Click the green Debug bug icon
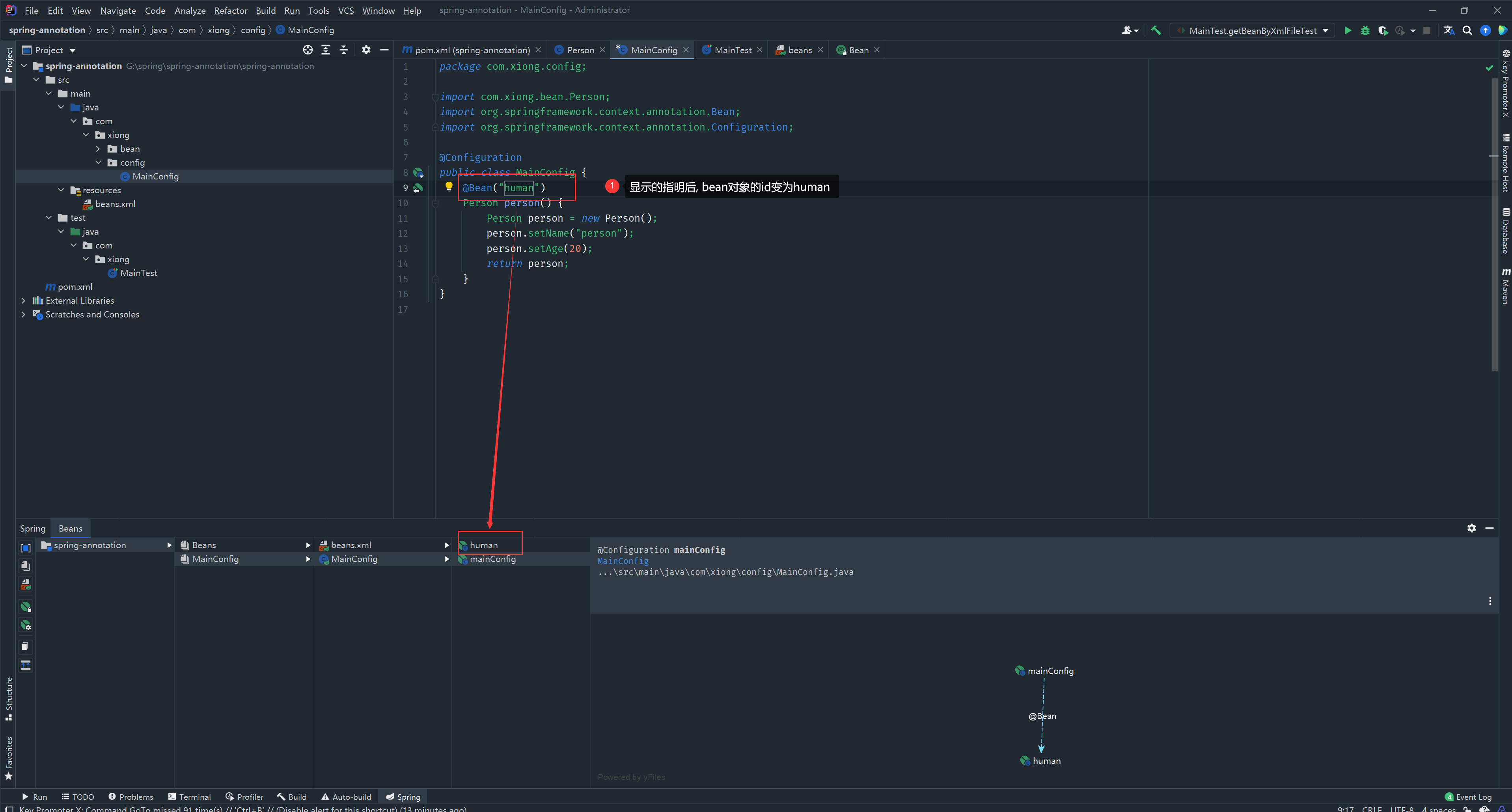This screenshot has width=1512, height=812. pyautogui.click(x=1365, y=30)
